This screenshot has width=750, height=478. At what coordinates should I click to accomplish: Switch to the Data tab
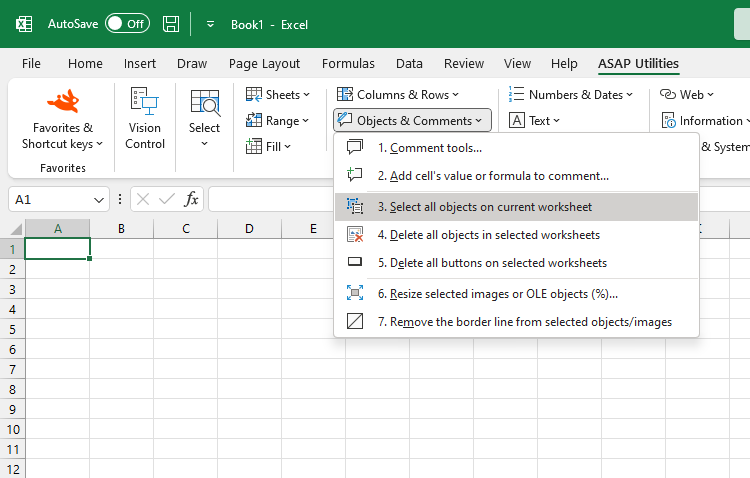click(x=409, y=64)
